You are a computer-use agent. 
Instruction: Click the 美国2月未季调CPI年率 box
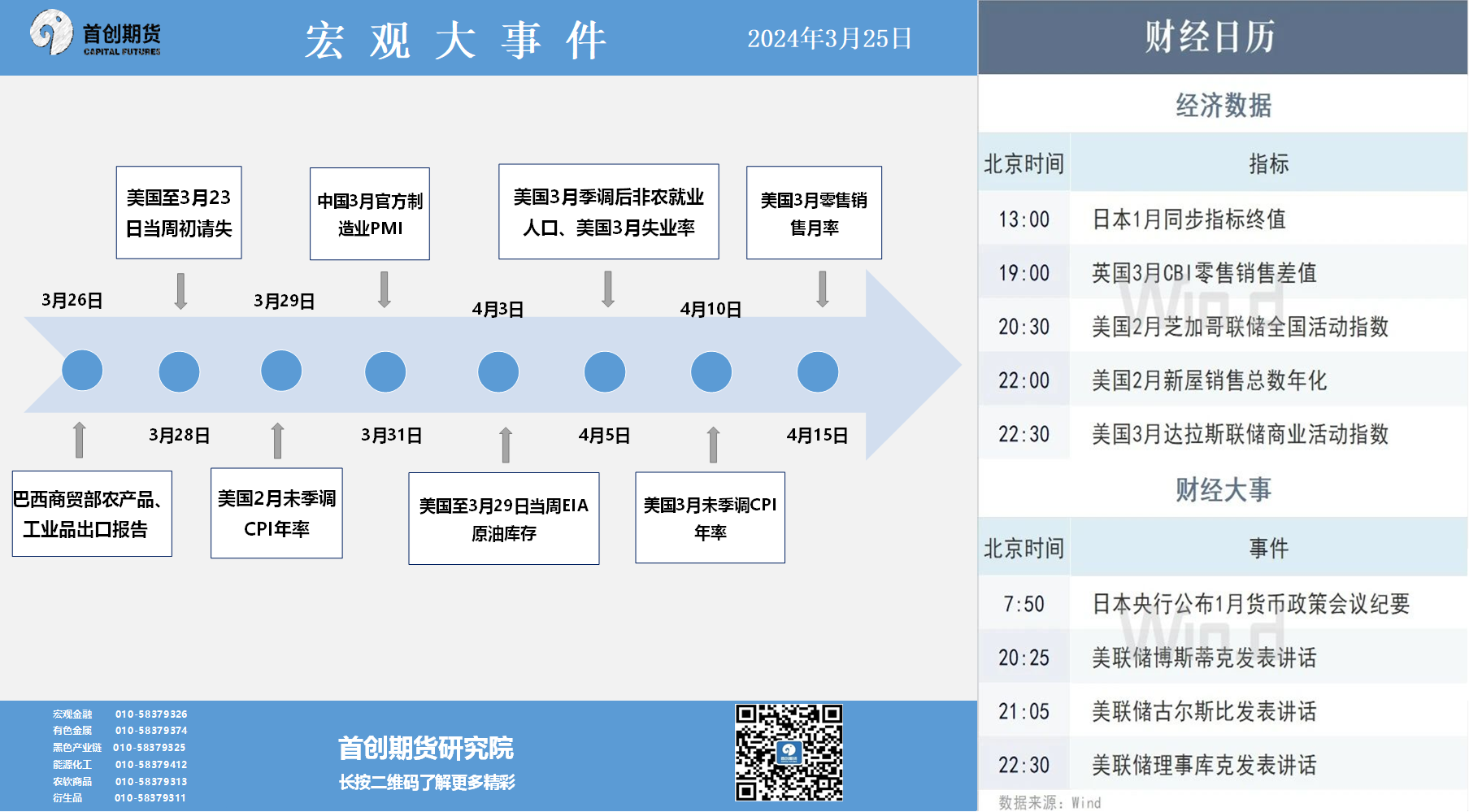click(276, 513)
